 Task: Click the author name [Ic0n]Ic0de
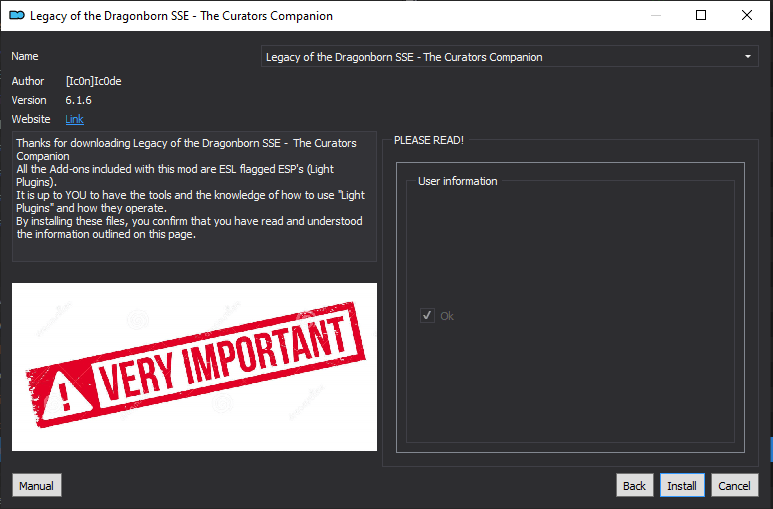tap(94, 81)
